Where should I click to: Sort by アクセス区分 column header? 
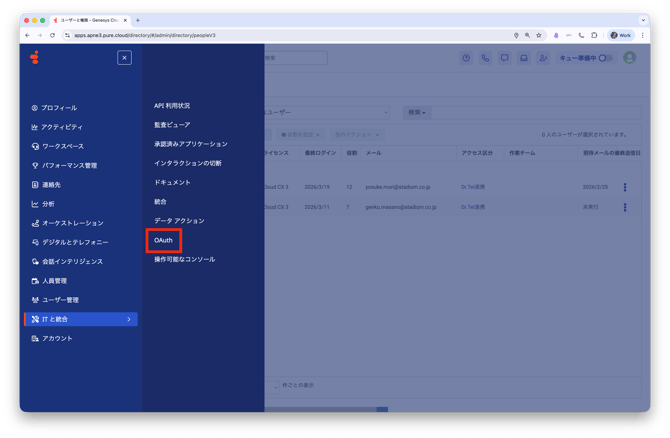pos(477,153)
